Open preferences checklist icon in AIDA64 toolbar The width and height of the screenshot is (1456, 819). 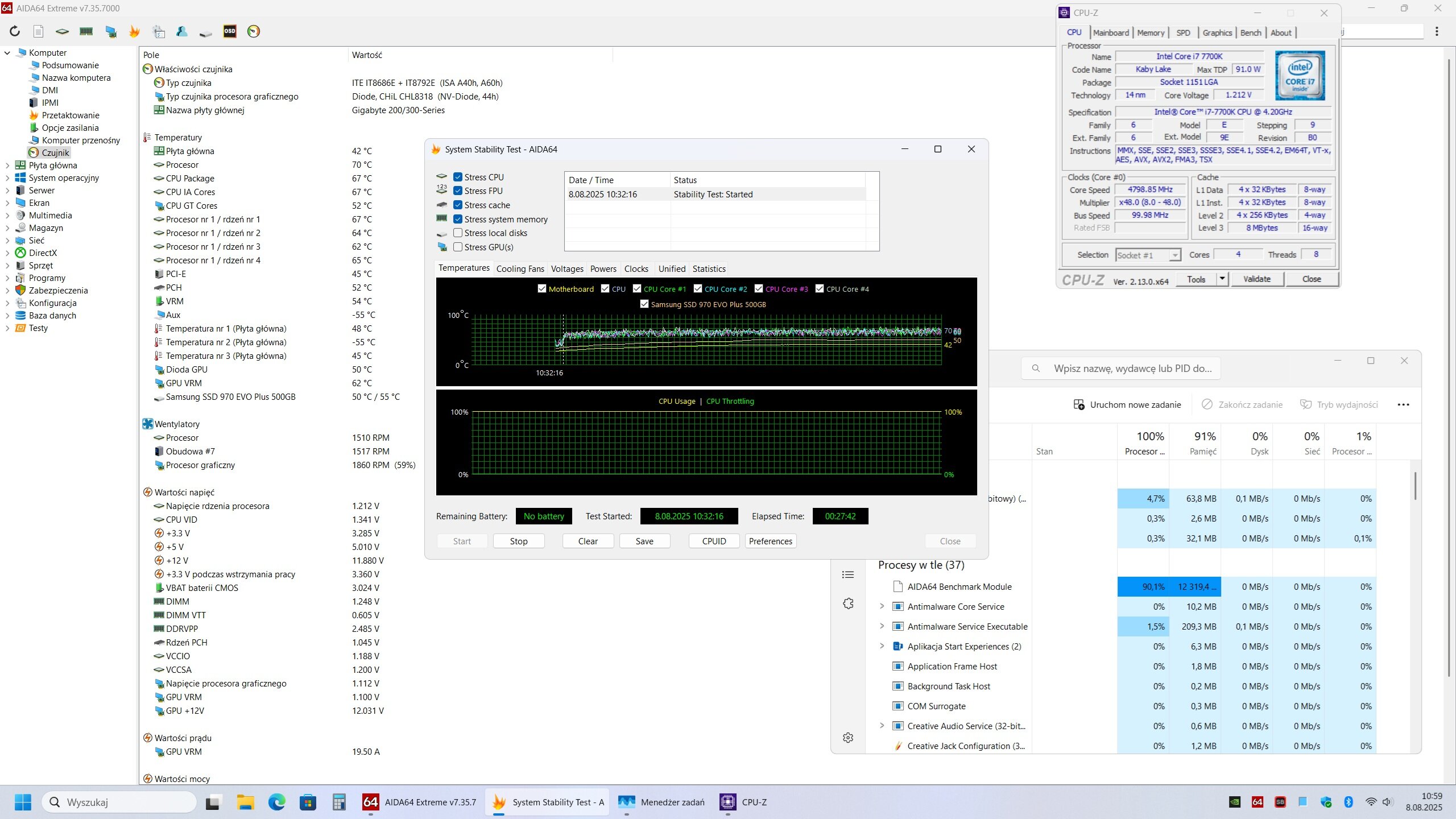[159, 31]
